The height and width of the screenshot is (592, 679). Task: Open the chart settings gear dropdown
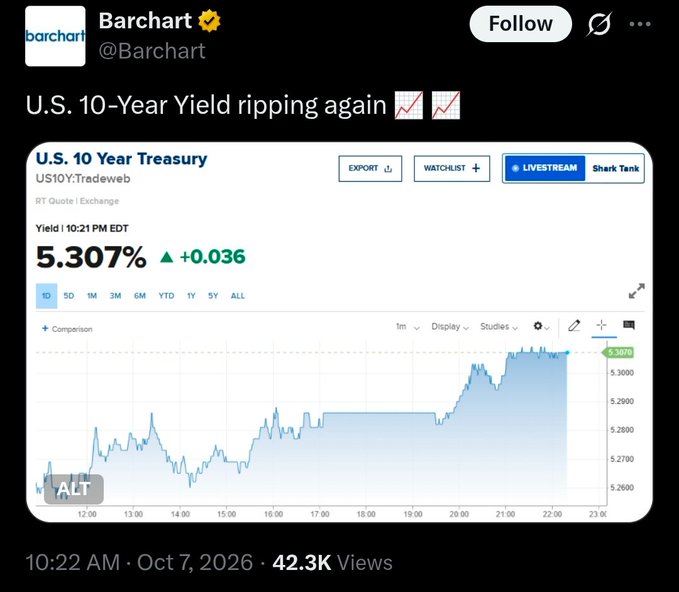pyautogui.click(x=541, y=326)
